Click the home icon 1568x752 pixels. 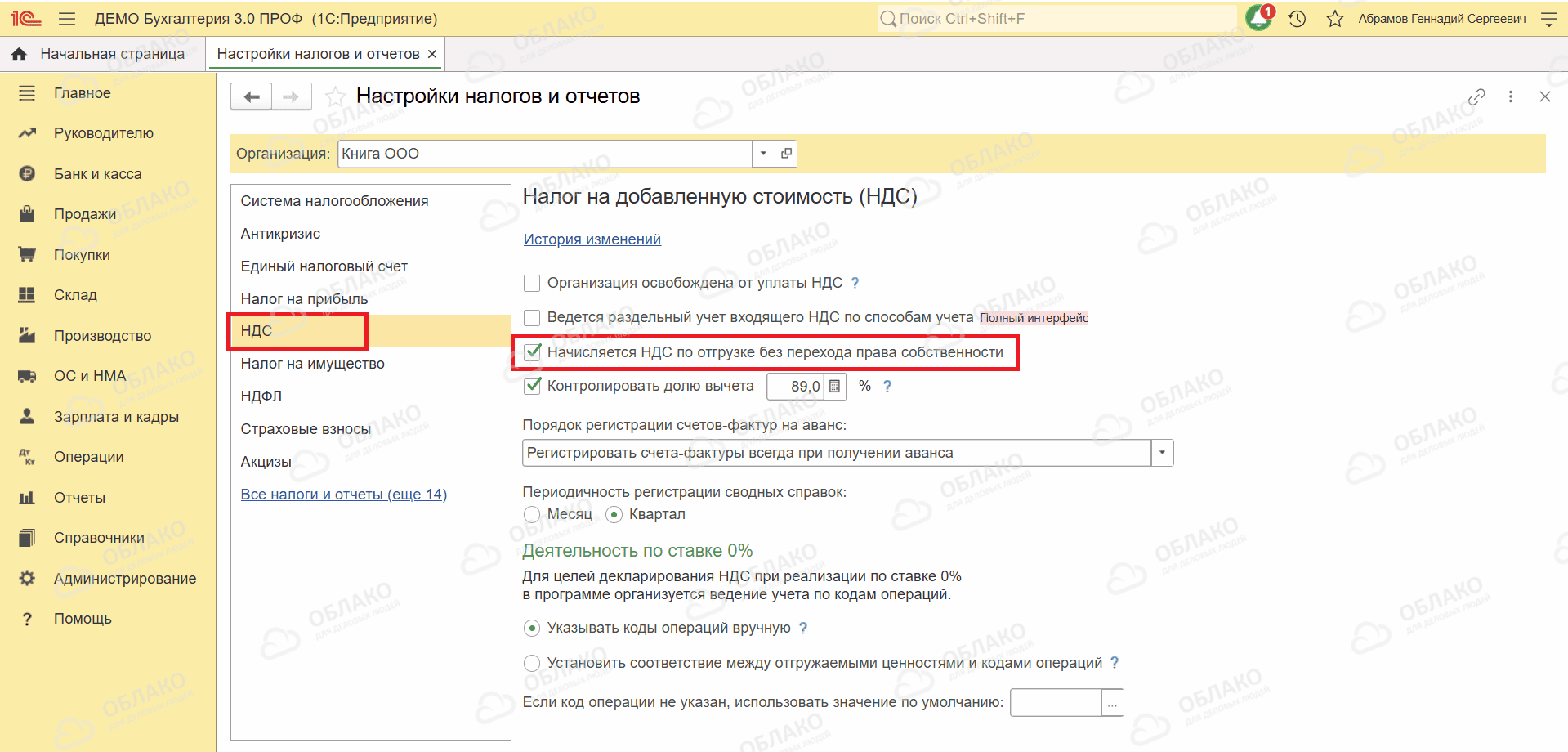[x=20, y=54]
